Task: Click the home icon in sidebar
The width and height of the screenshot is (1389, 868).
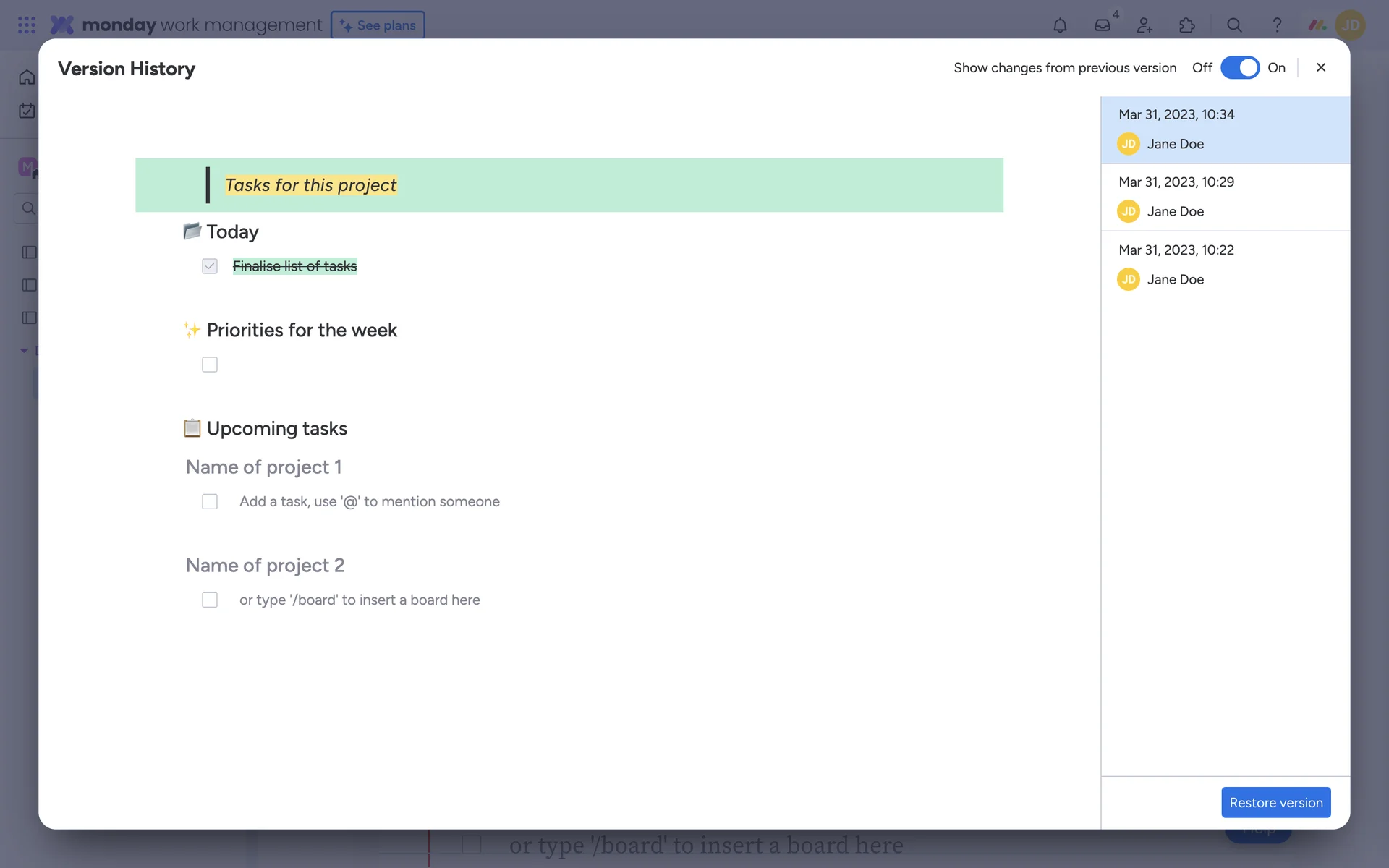Action: tap(27, 77)
